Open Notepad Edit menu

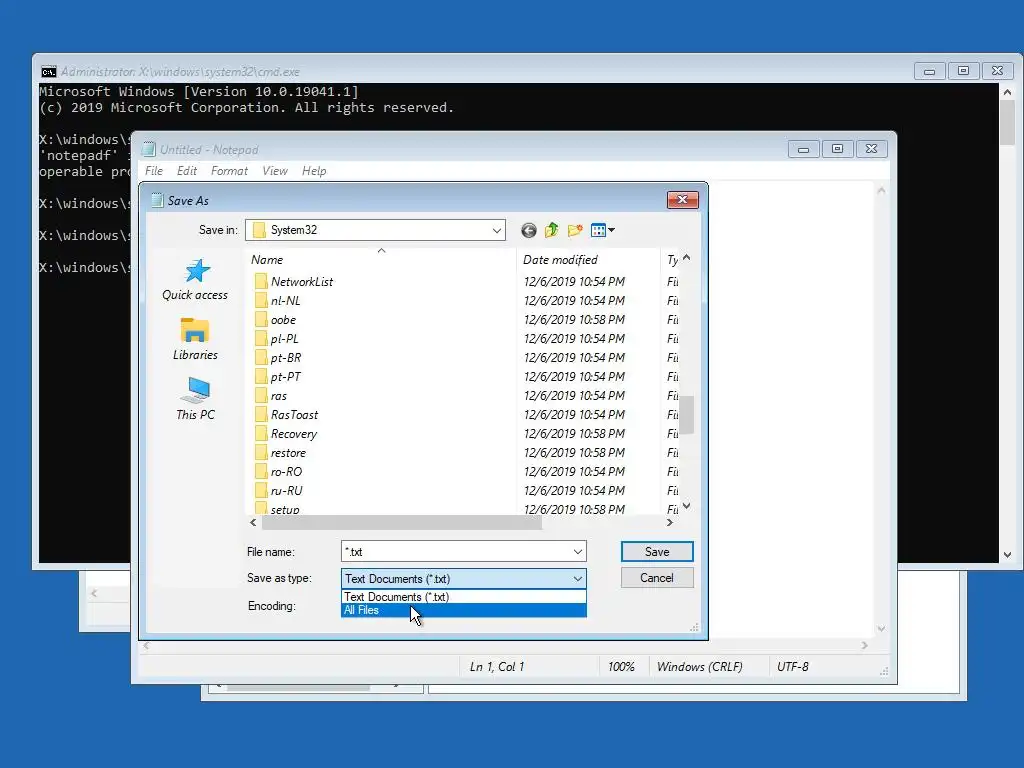point(187,171)
